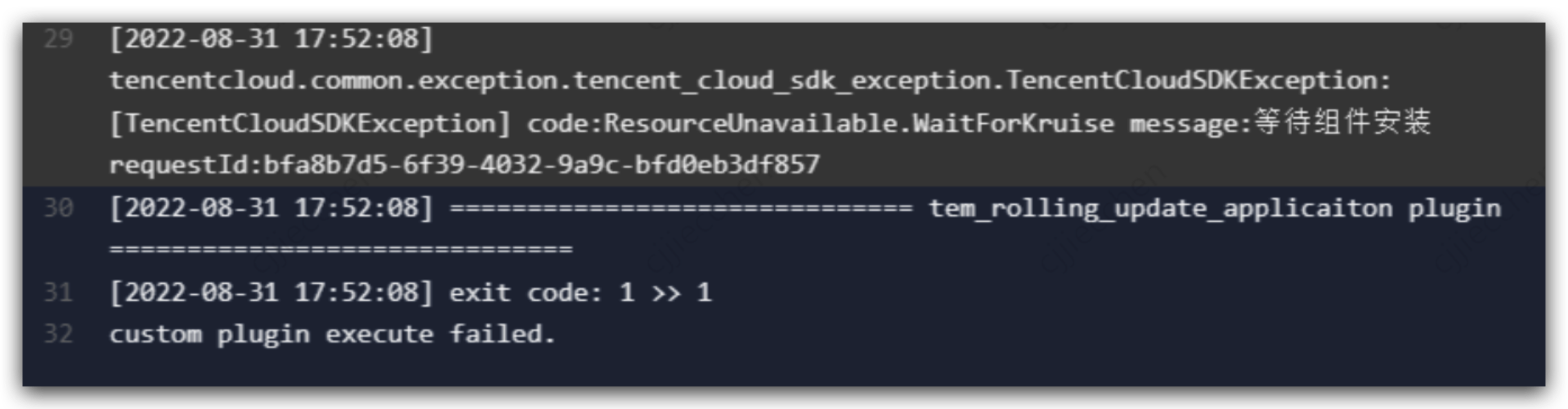Screen dimensions: 1568x409
Task: Click the tem_rolling_update_applicaiton plugin text
Action: [1215, 209]
